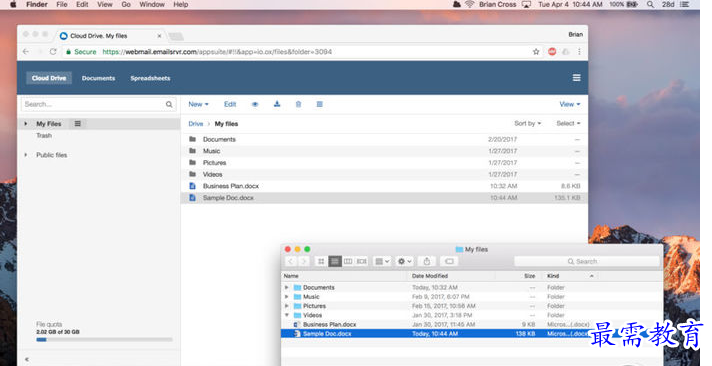Expand My Files tree in Cloud Drive sidebar
The height and width of the screenshot is (366, 712).
point(26,124)
